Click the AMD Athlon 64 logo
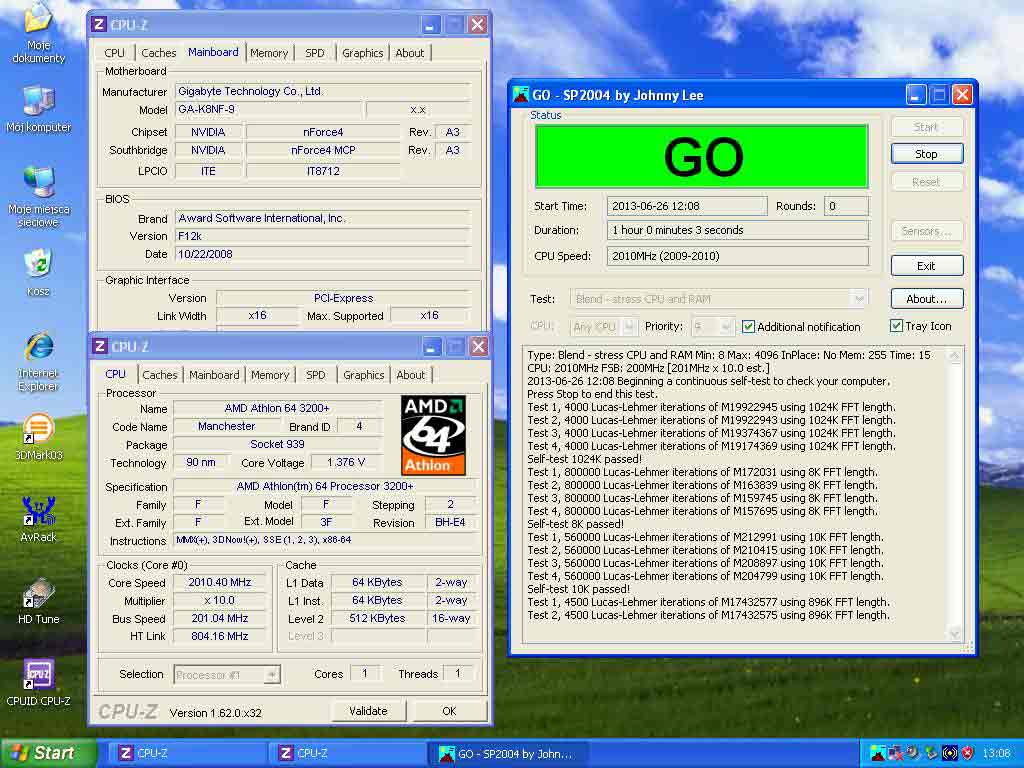Screen dimensions: 1024x768 432,435
